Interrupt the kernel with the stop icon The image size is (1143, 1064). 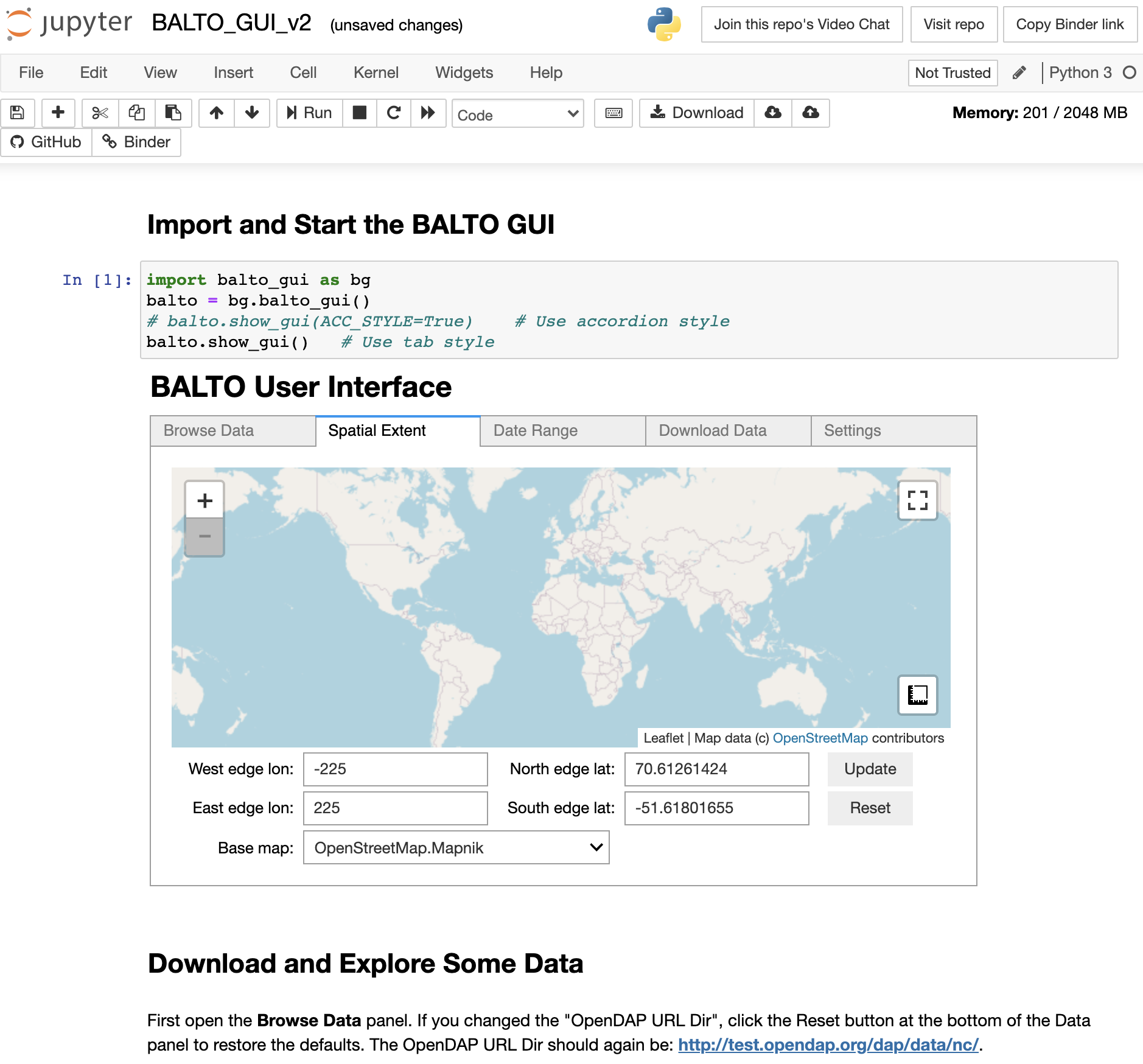coord(360,113)
